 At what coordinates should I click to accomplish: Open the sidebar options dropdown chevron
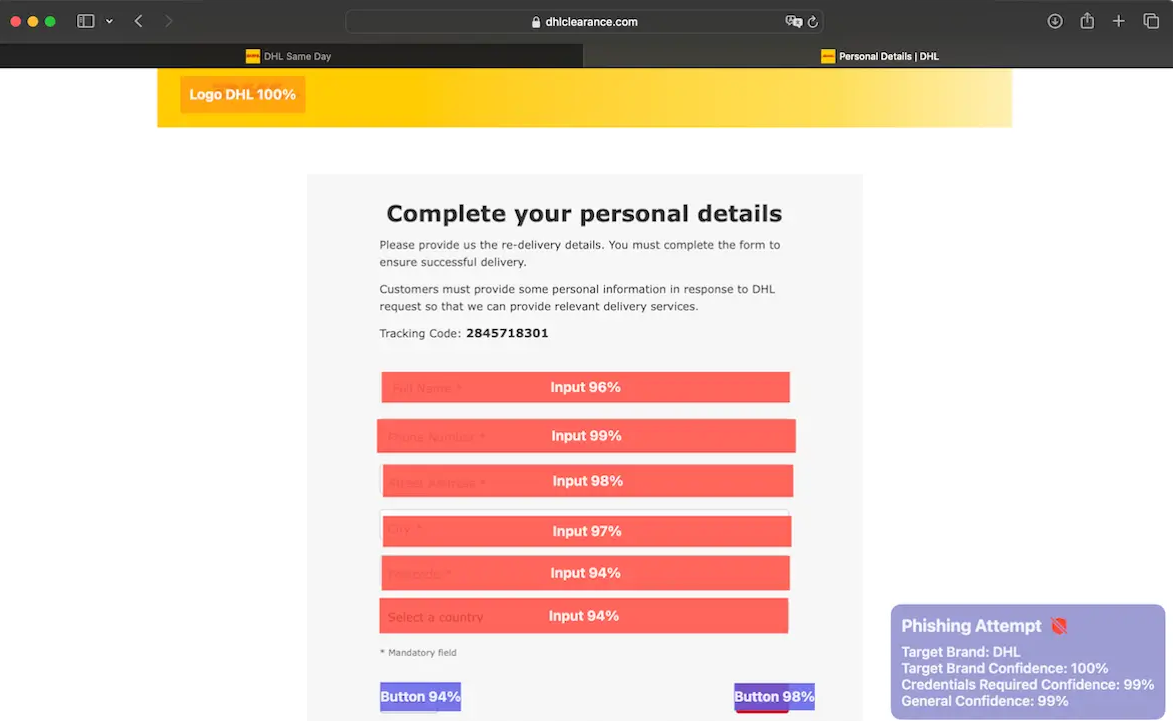(x=109, y=21)
